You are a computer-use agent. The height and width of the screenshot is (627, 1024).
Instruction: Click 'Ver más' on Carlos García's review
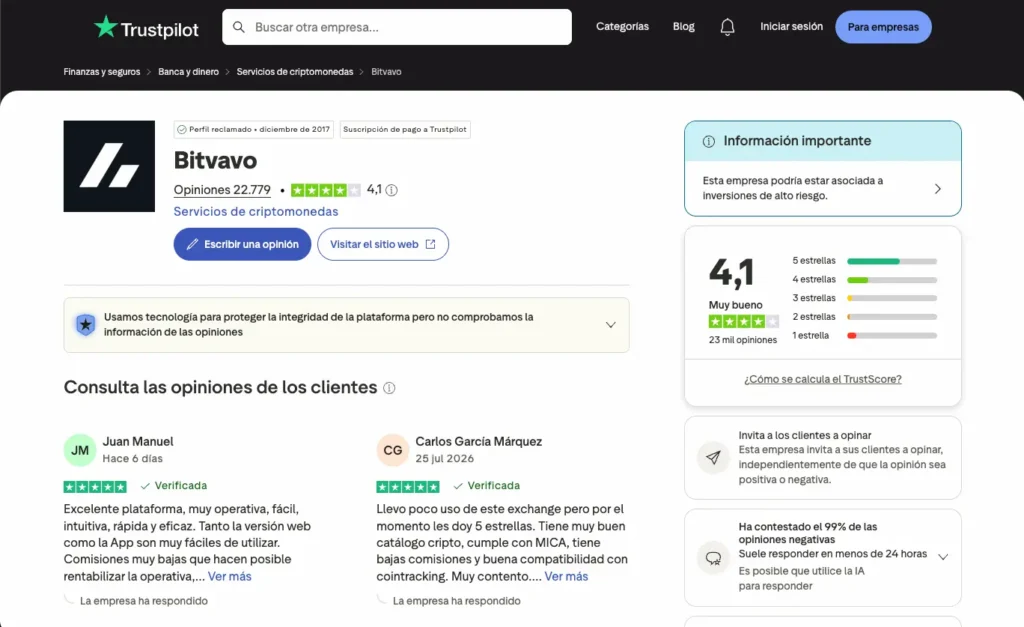click(x=566, y=577)
